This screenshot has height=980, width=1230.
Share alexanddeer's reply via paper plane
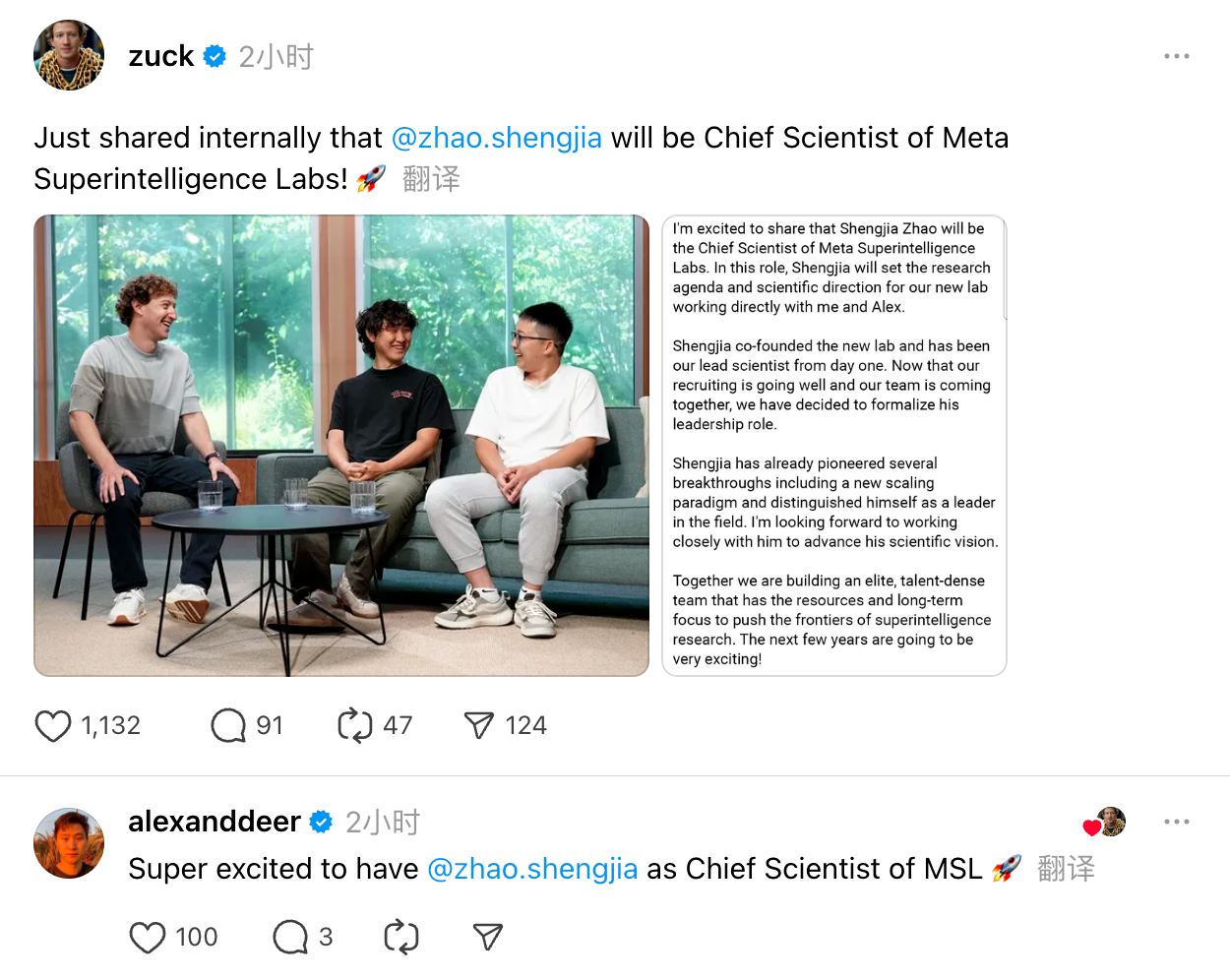(x=488, y=938)
